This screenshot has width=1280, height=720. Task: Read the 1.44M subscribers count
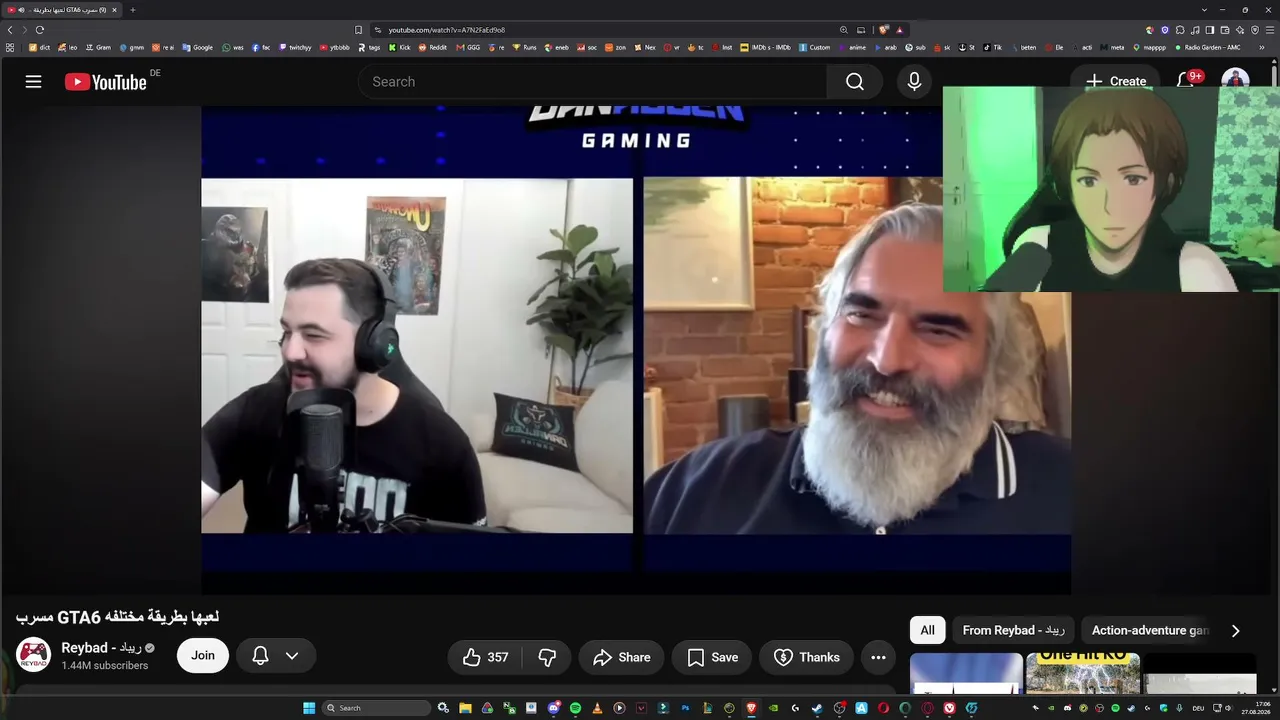105,666
